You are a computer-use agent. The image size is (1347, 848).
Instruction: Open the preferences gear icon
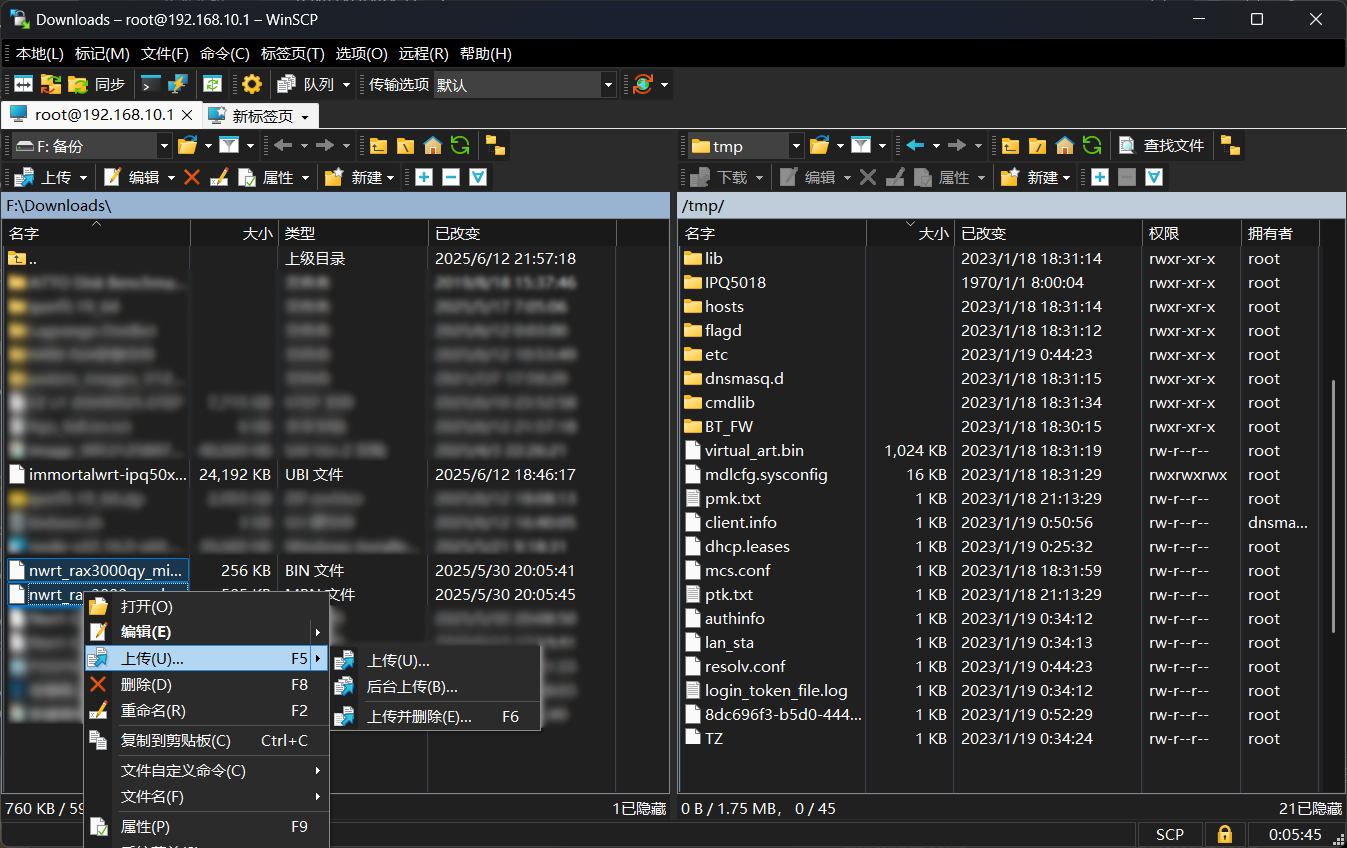[252, 85]
